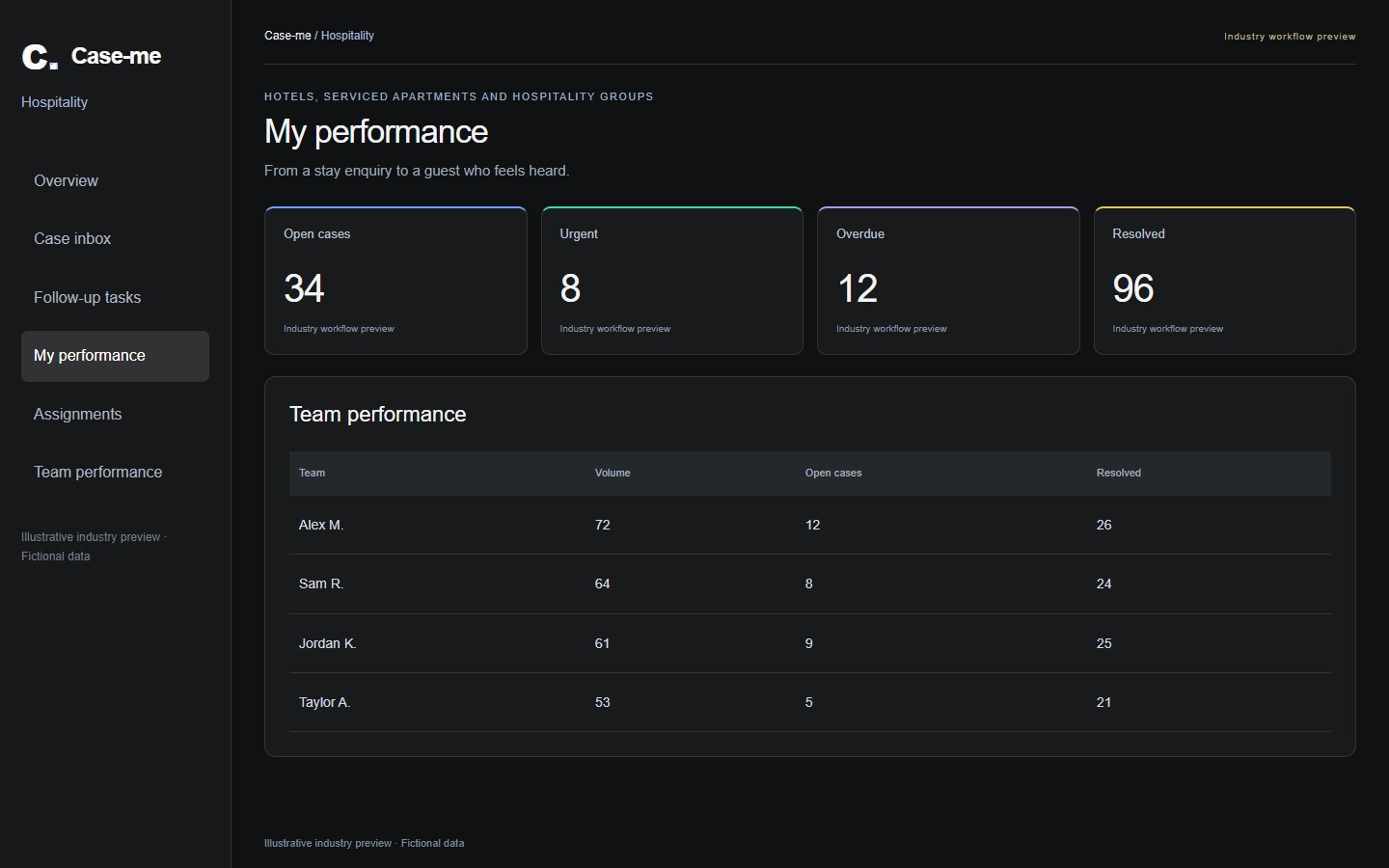This screenshot has width=1389, height=868.
Task: Click the Hospitality label under logo
Action: pyautogui.click(x=55, y=102)
